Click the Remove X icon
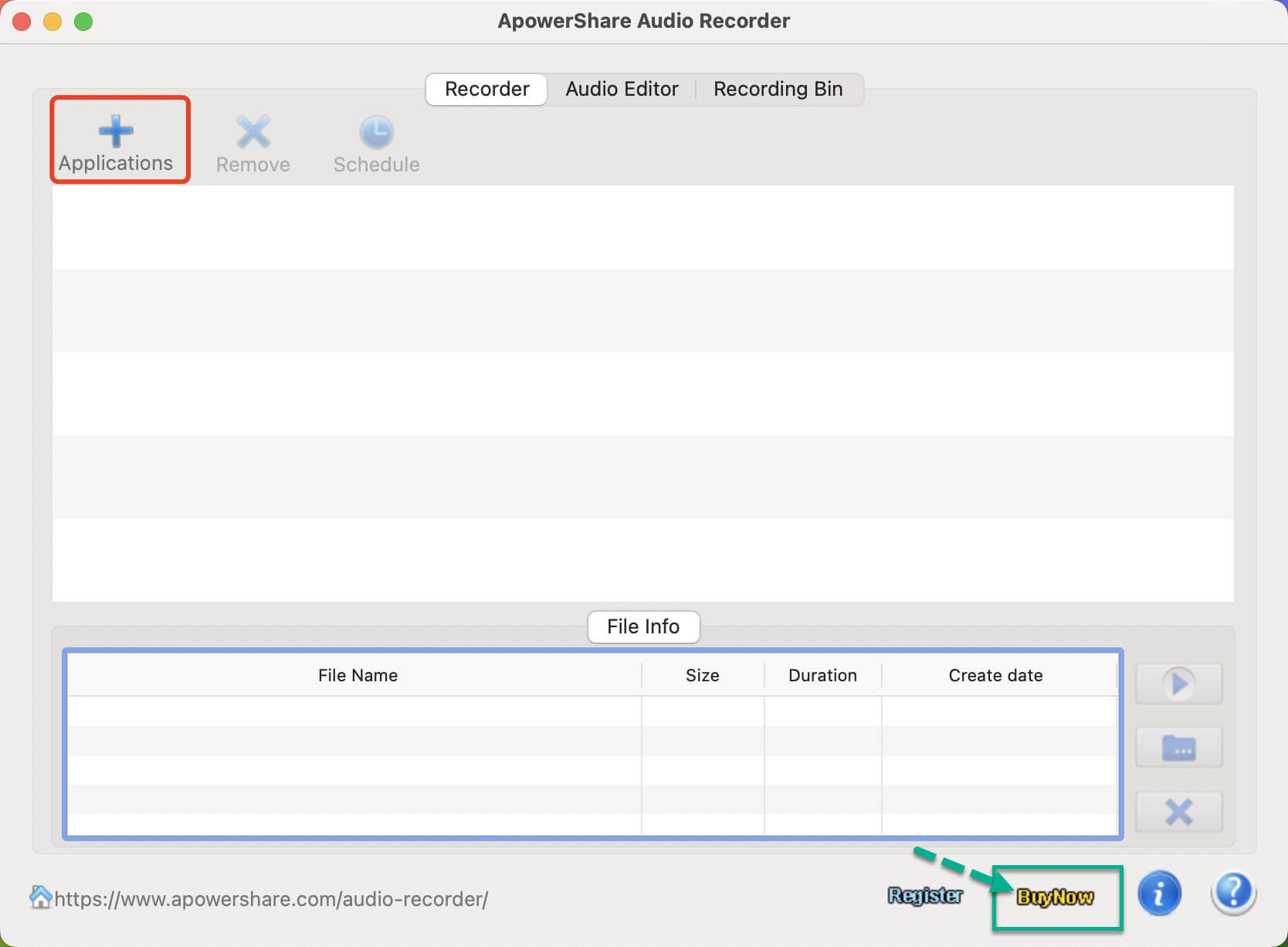The image size is (1288, 947). (x=253, y=132)
